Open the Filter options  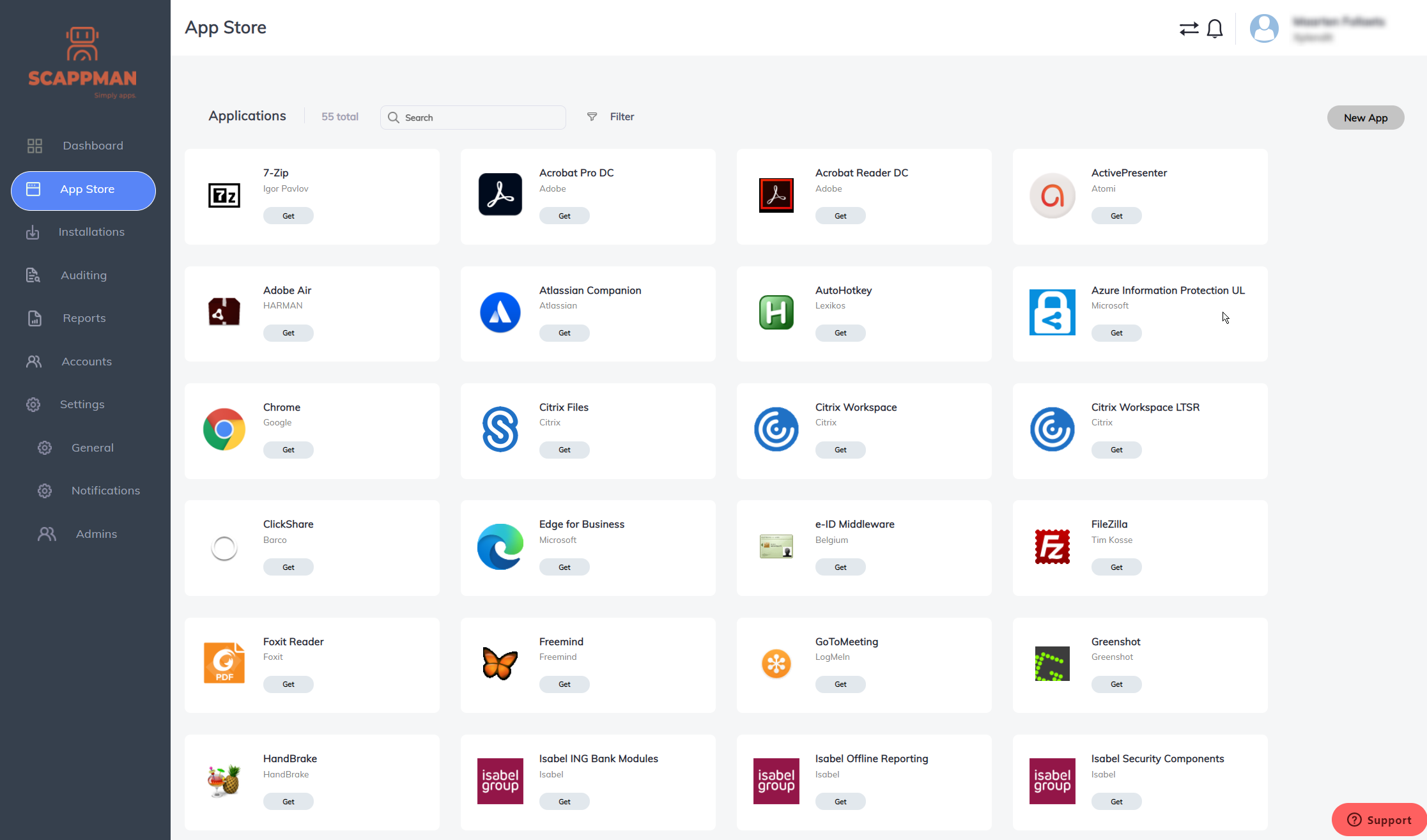(611, 117)
